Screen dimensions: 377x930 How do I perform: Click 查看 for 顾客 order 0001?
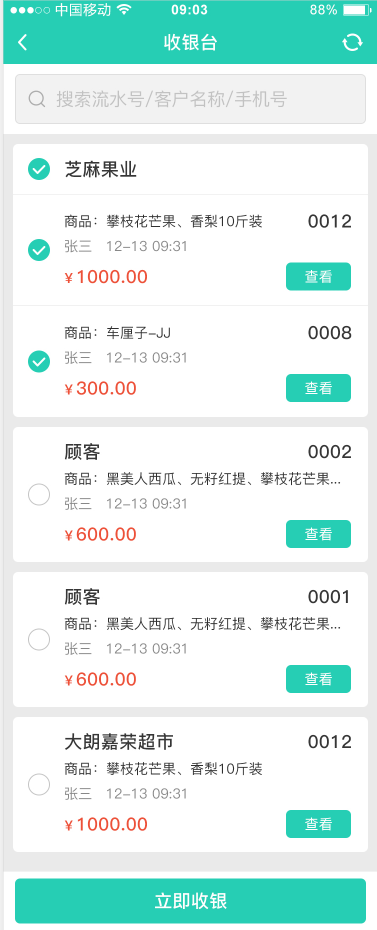[318, 679]
